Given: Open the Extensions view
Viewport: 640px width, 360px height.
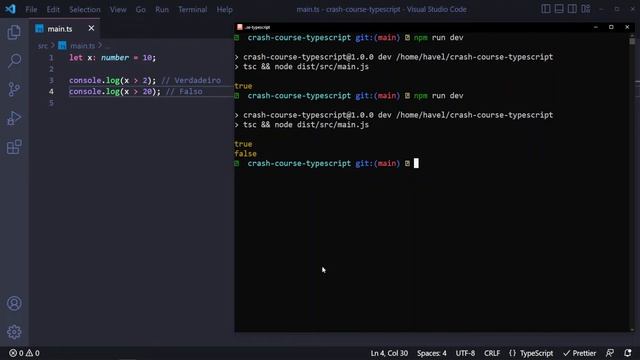Looking at the screenshot, I should click(14, 147).
